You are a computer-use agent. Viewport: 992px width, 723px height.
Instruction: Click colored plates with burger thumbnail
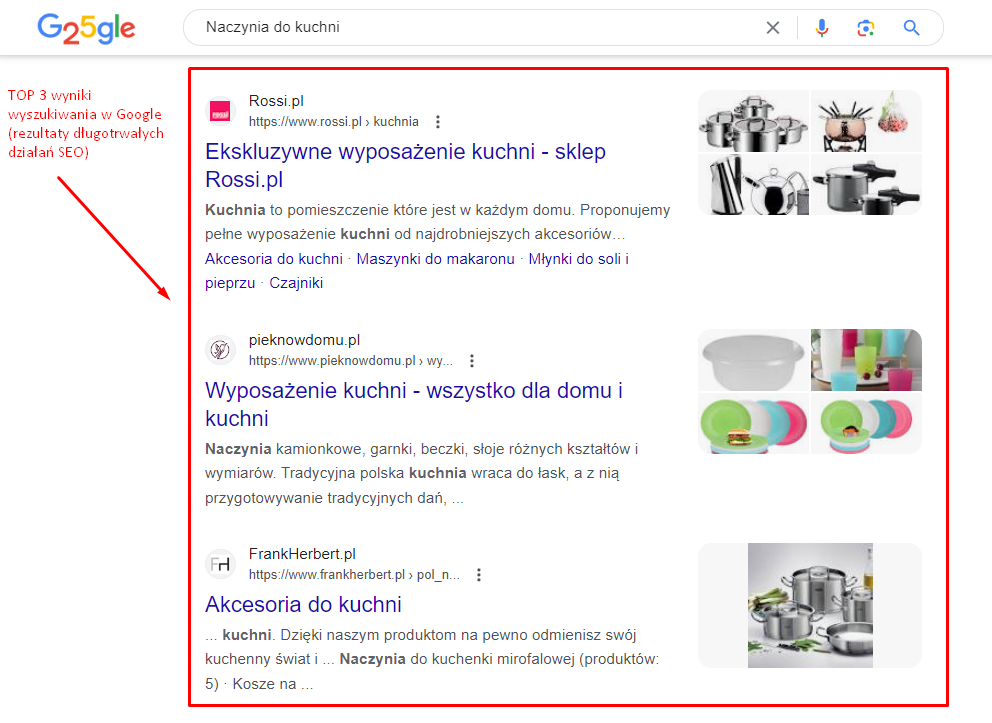(x=753, y=423)
